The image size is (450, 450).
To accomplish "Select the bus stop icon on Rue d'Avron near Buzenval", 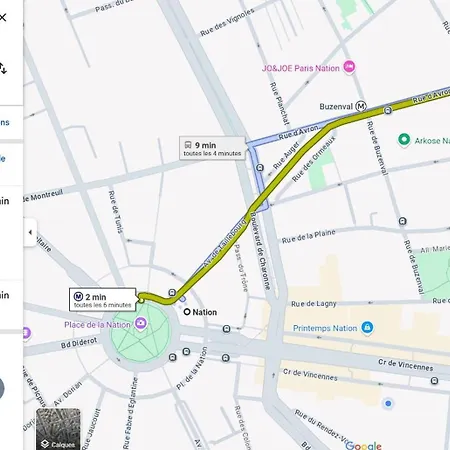I will point(388,110).
